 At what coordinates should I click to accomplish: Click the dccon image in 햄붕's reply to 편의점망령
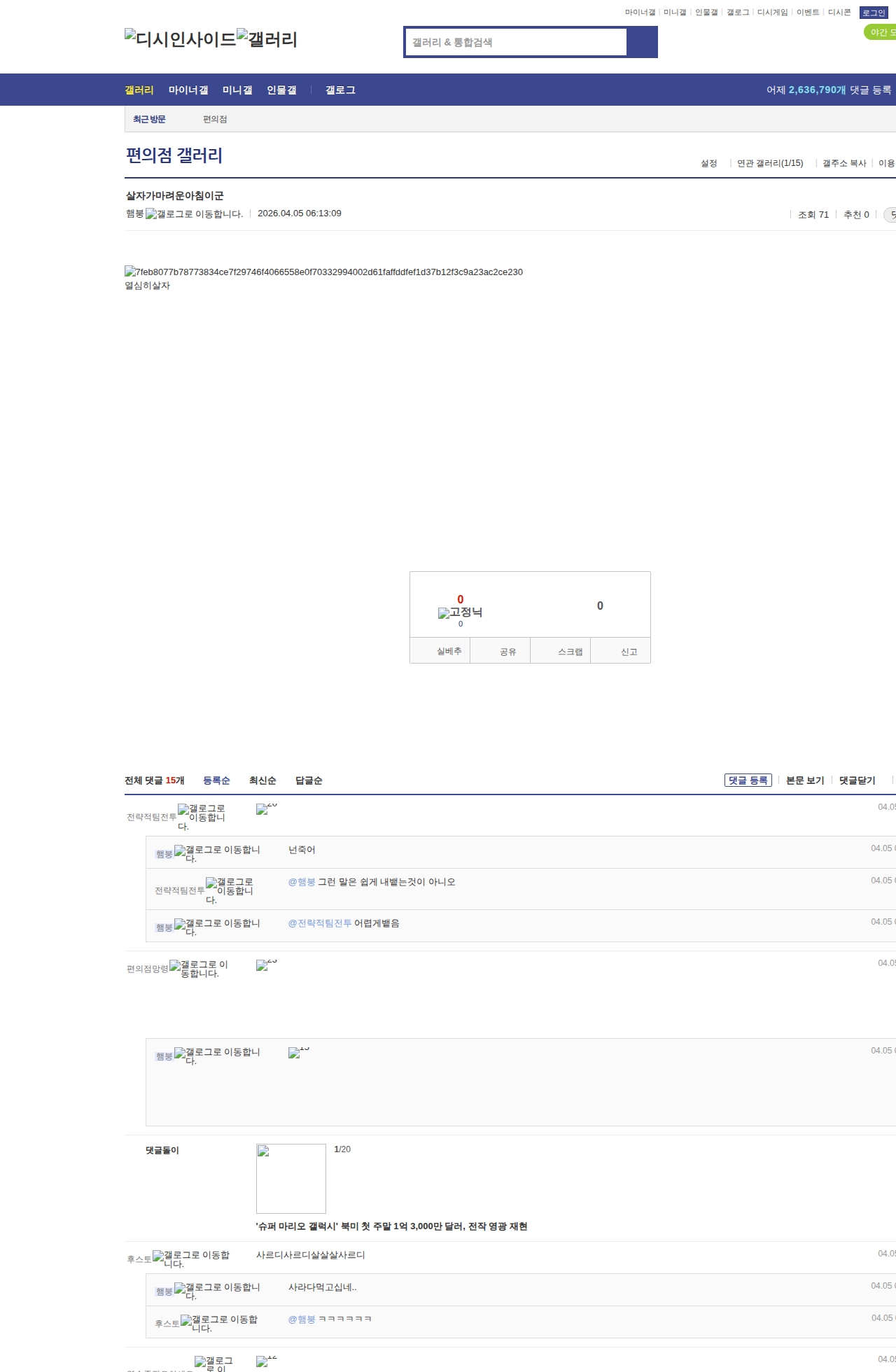pos(299,1052)
